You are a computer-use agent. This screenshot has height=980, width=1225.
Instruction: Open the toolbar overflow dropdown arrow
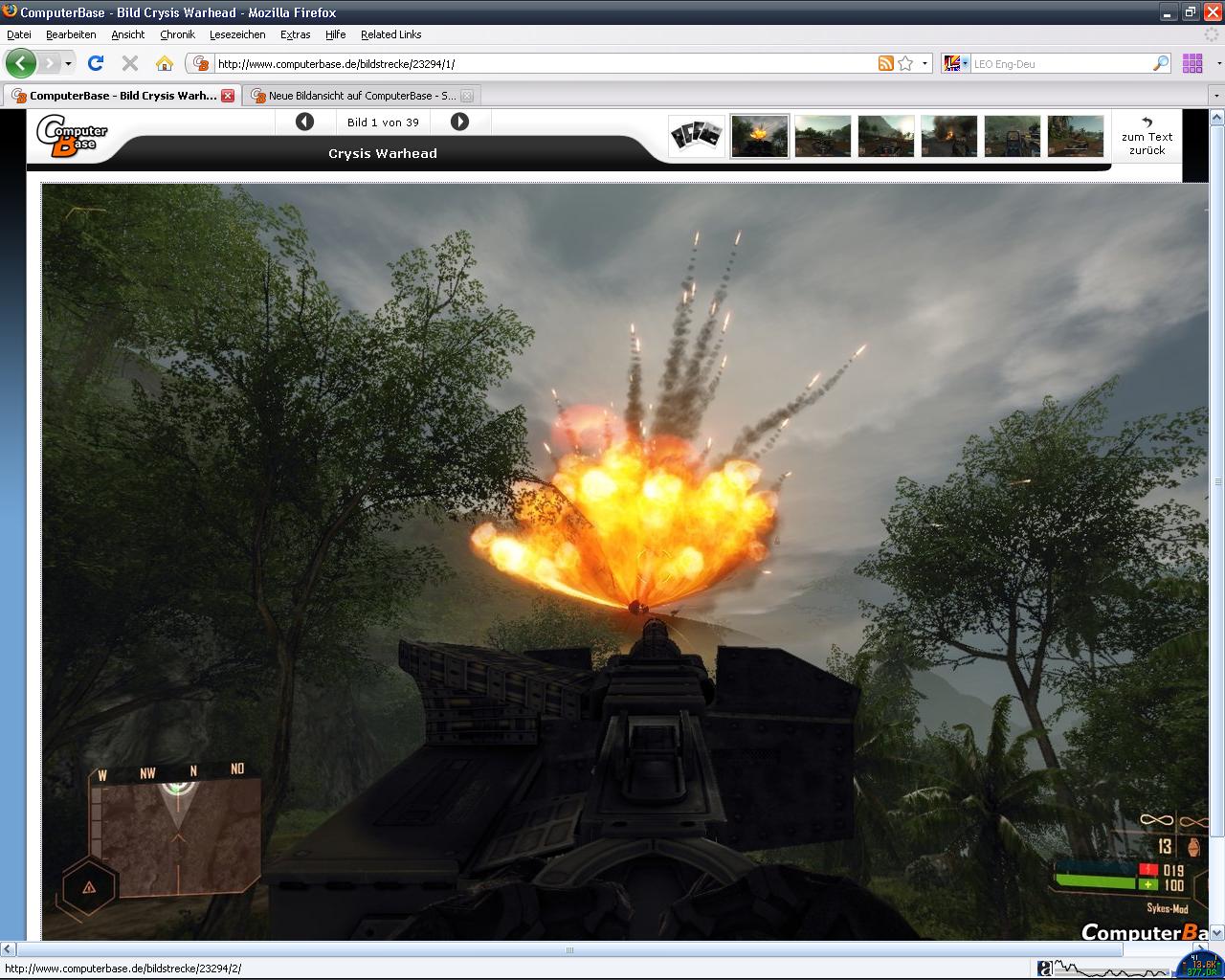tap(1218, 63)
